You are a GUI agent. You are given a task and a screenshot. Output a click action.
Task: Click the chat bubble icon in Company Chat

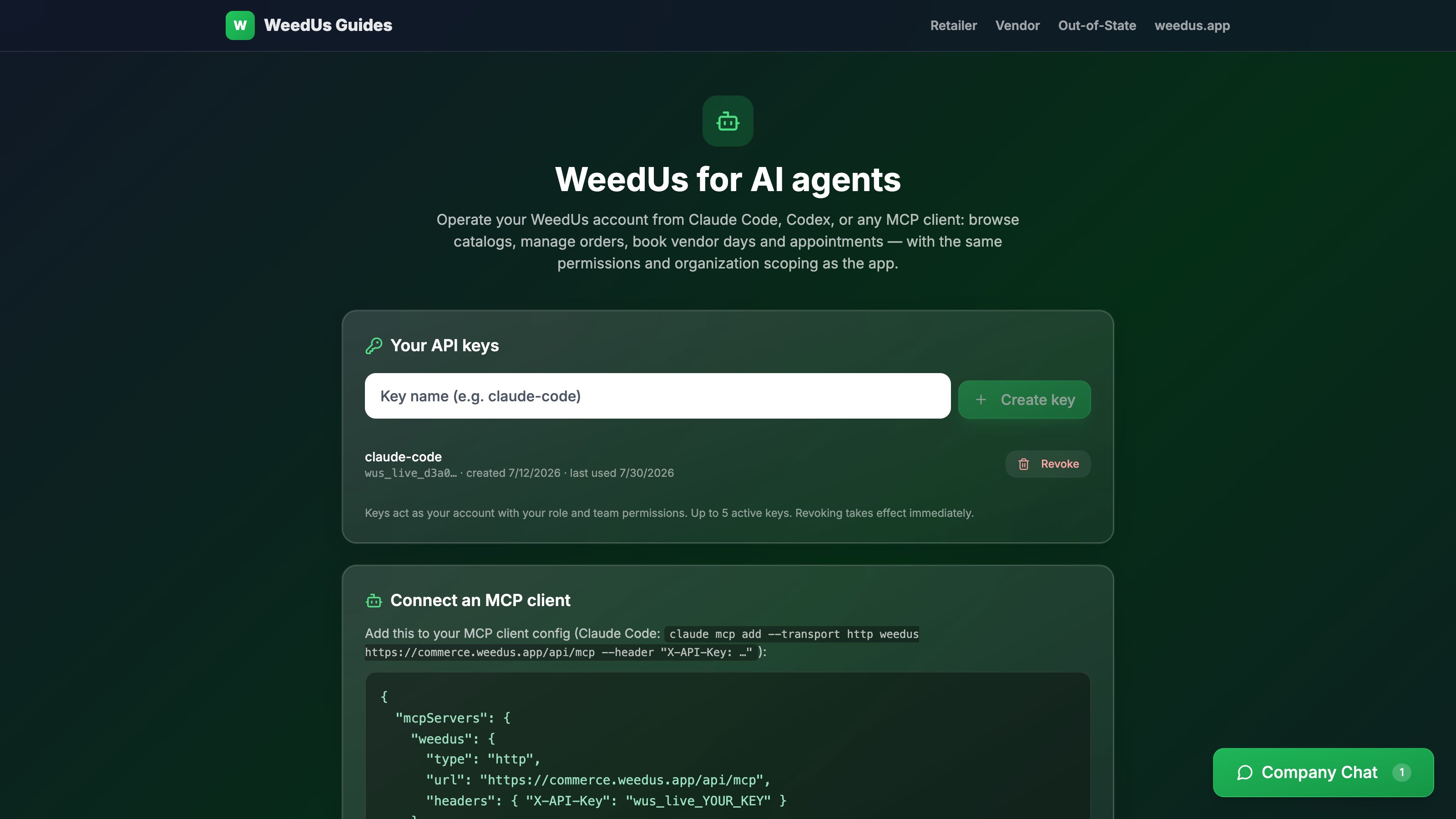pos(1244,773)
